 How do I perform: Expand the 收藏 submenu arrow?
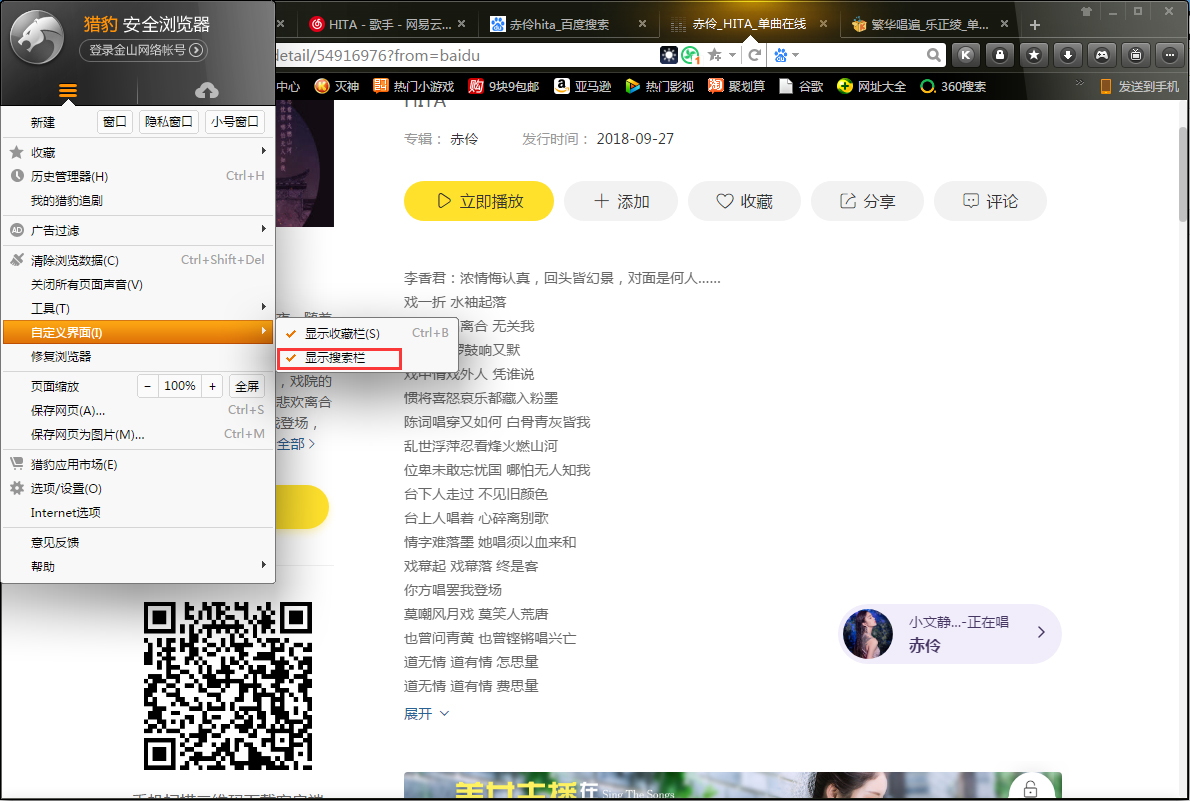tap(263, 151)
